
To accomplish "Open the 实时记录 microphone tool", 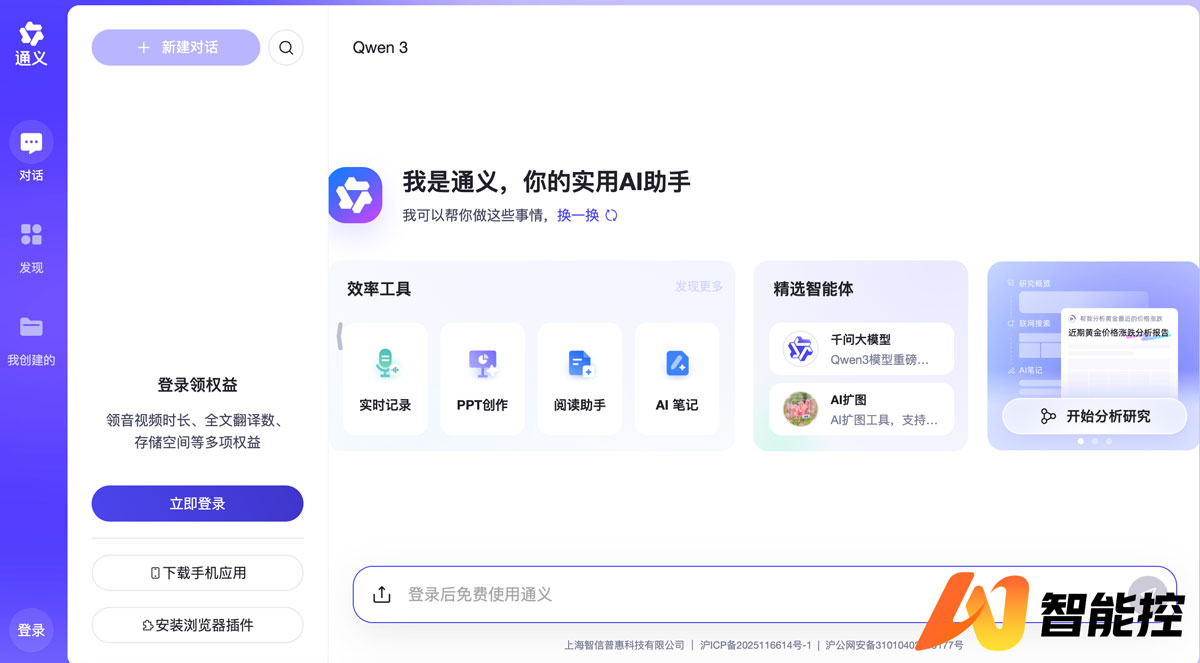I will 385,379.
